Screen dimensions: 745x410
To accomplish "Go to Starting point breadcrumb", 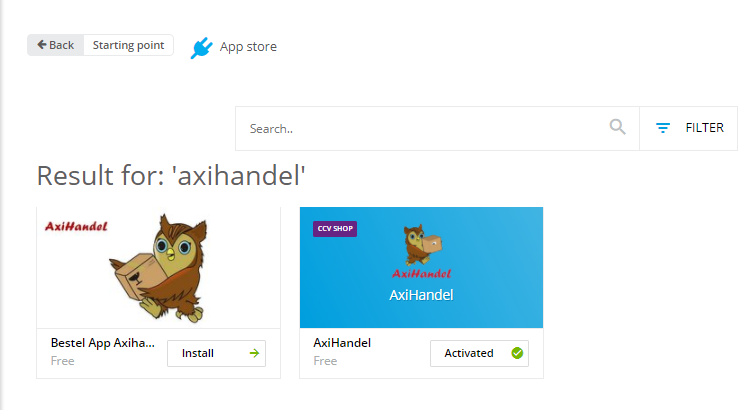I will [128, 45].
